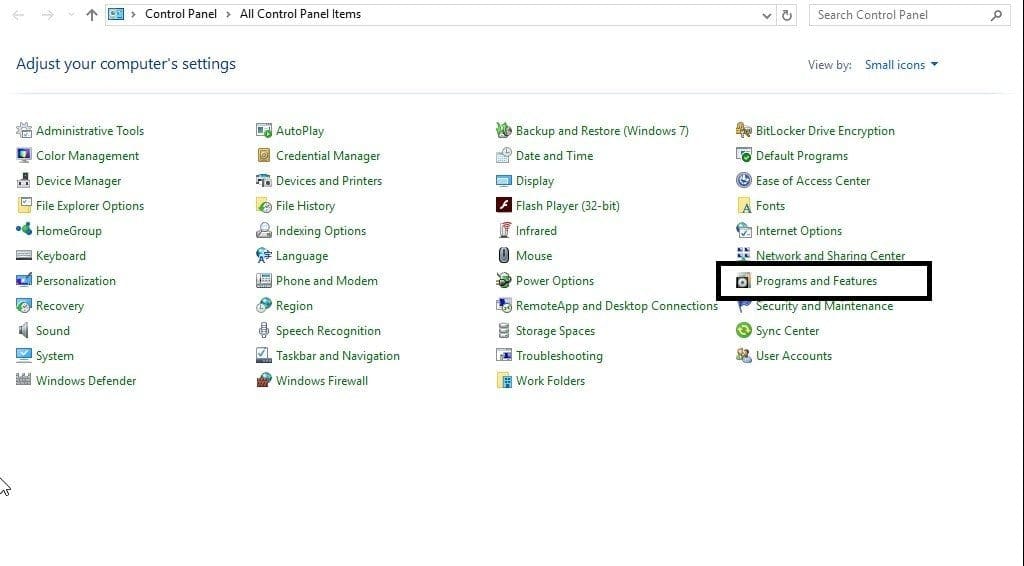The image size is (1024, 566).
Task: Click the System monitor icon
Action: (x=24, y=355)
